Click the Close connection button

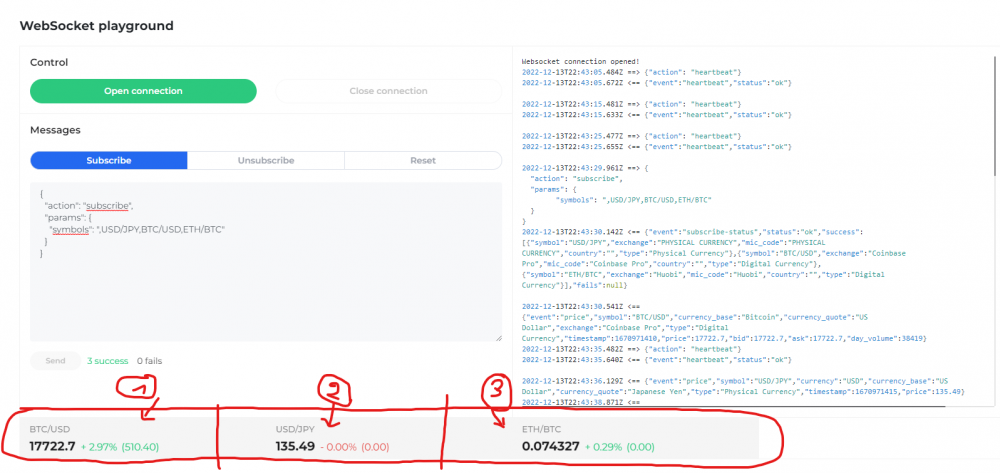pos(388,91)
